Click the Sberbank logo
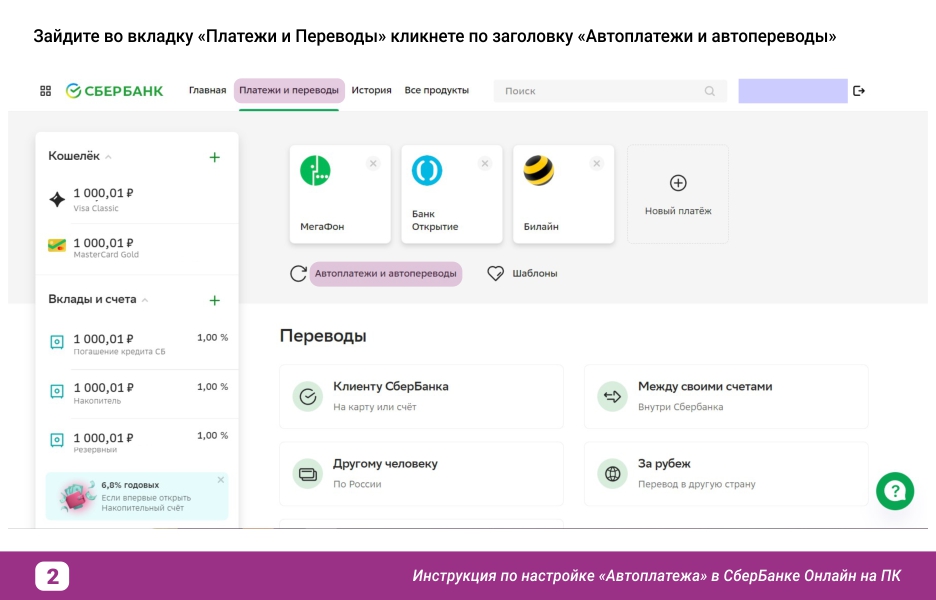 [115, 91]
